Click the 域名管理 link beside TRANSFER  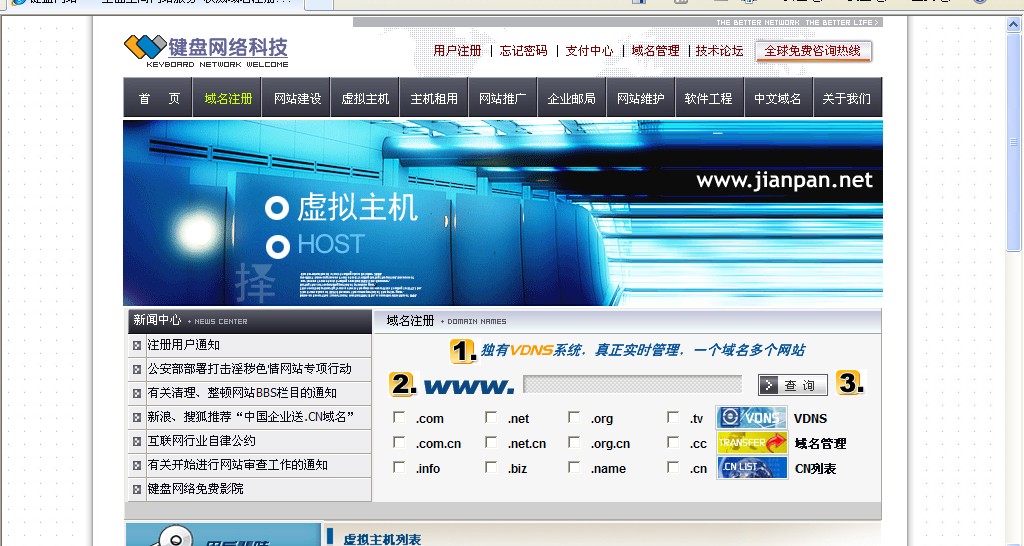(x=820, y=443)
